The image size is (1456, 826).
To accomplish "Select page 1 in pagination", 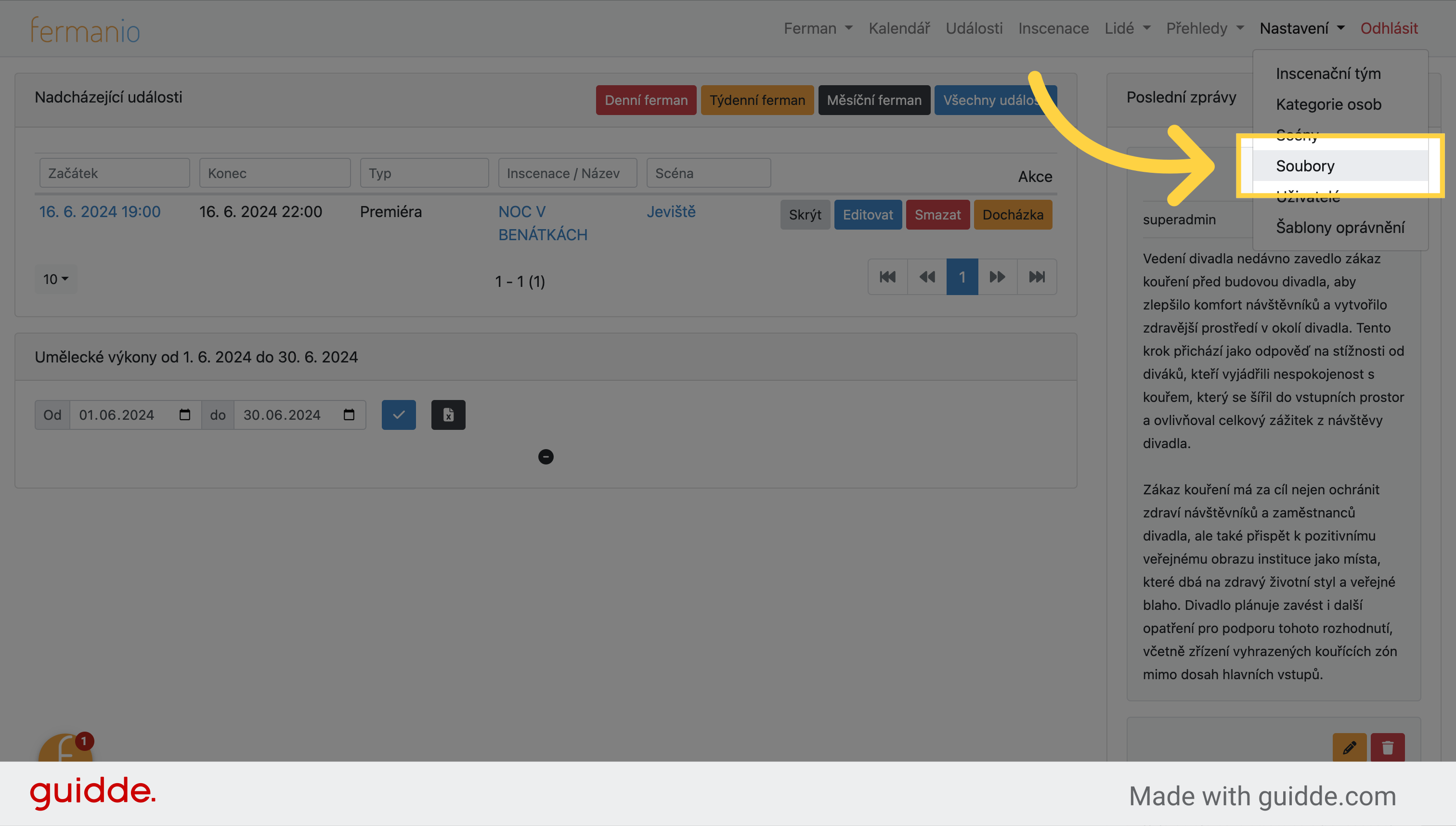I will tap(962, 277).
